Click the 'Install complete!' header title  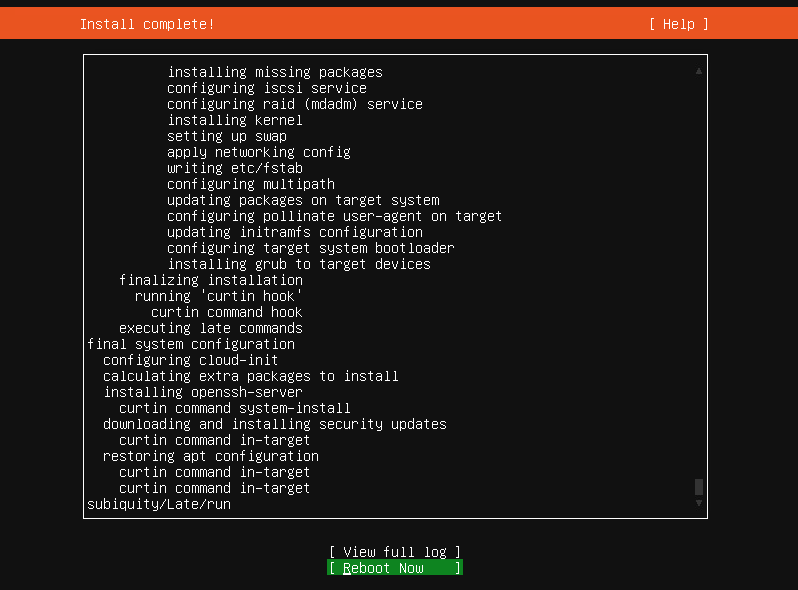coord(147,24)
